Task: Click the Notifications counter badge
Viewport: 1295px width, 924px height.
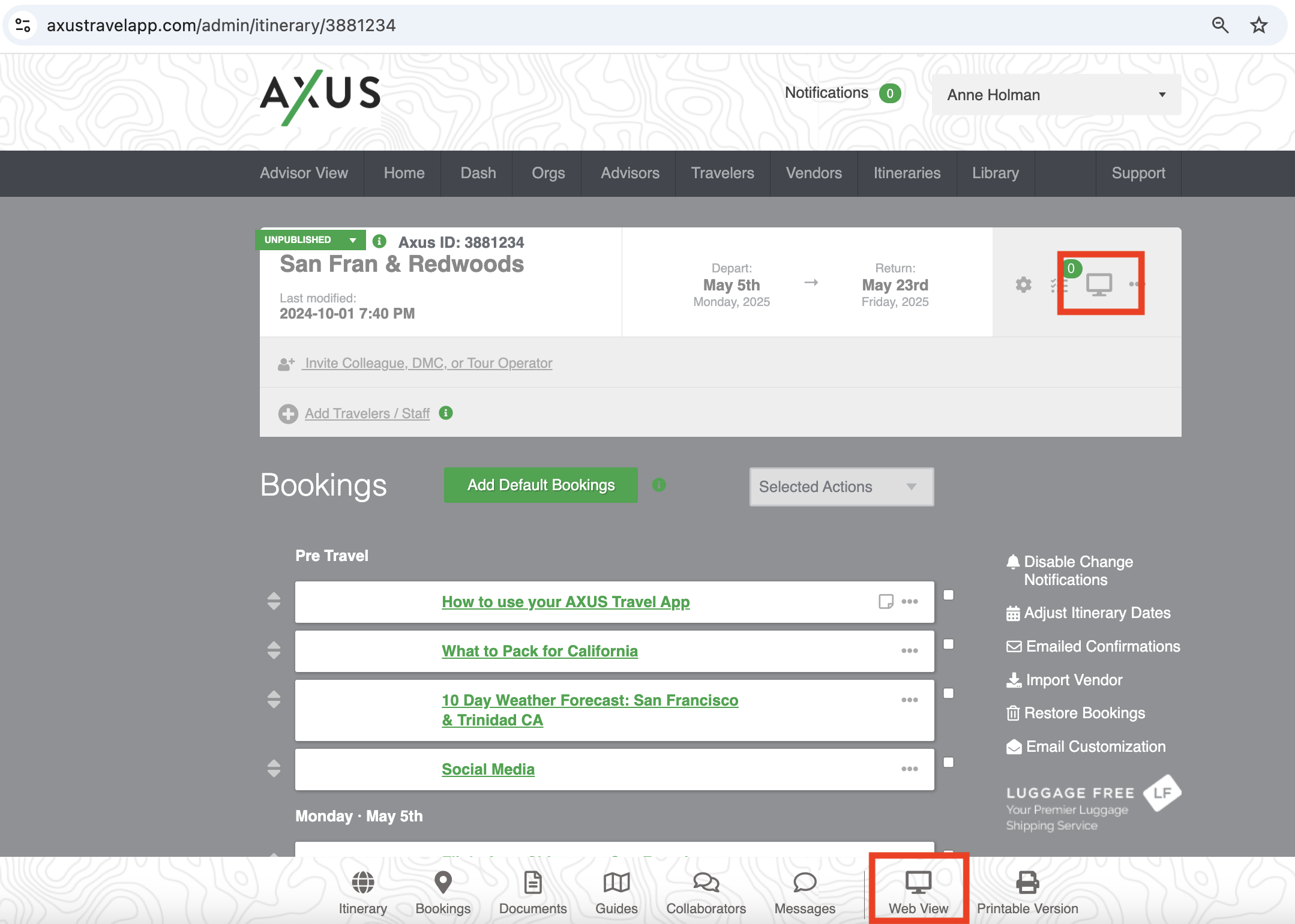Action: (890, 93)
